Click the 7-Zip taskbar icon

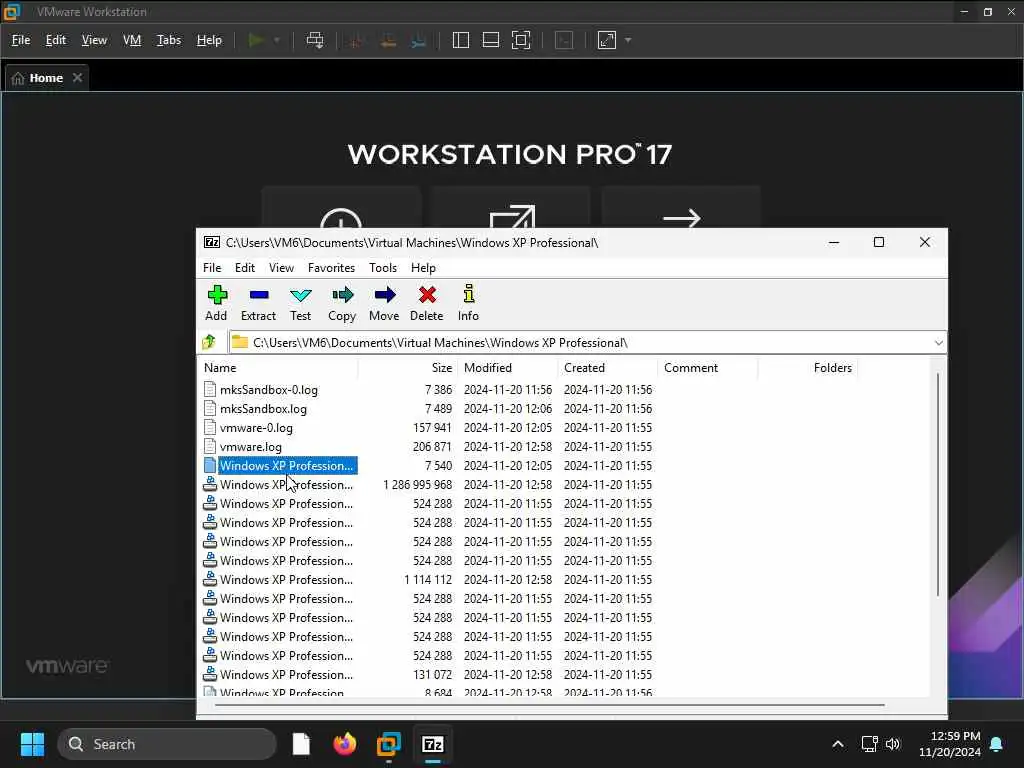pos(432,744)
